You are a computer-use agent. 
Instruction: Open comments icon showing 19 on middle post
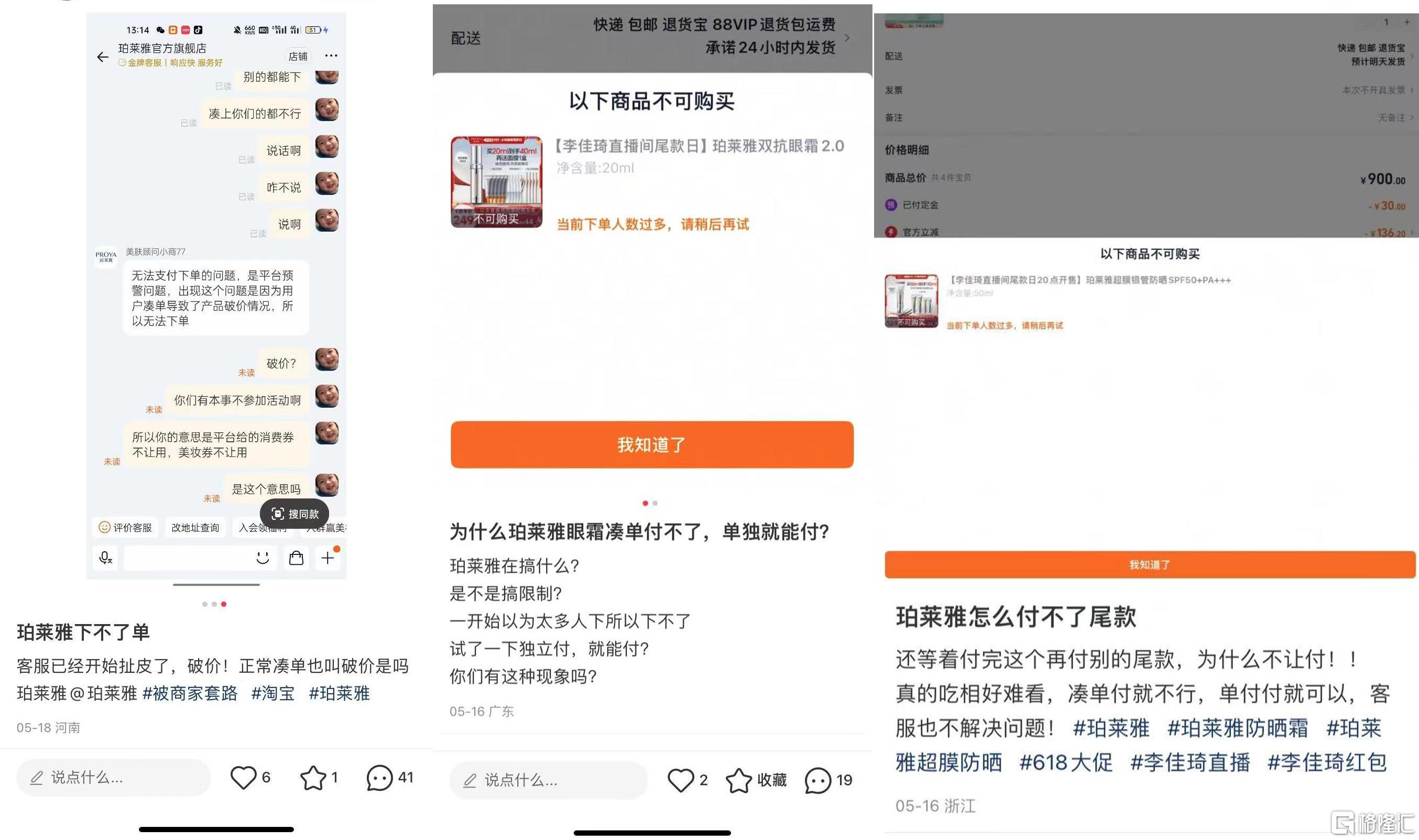818,781
